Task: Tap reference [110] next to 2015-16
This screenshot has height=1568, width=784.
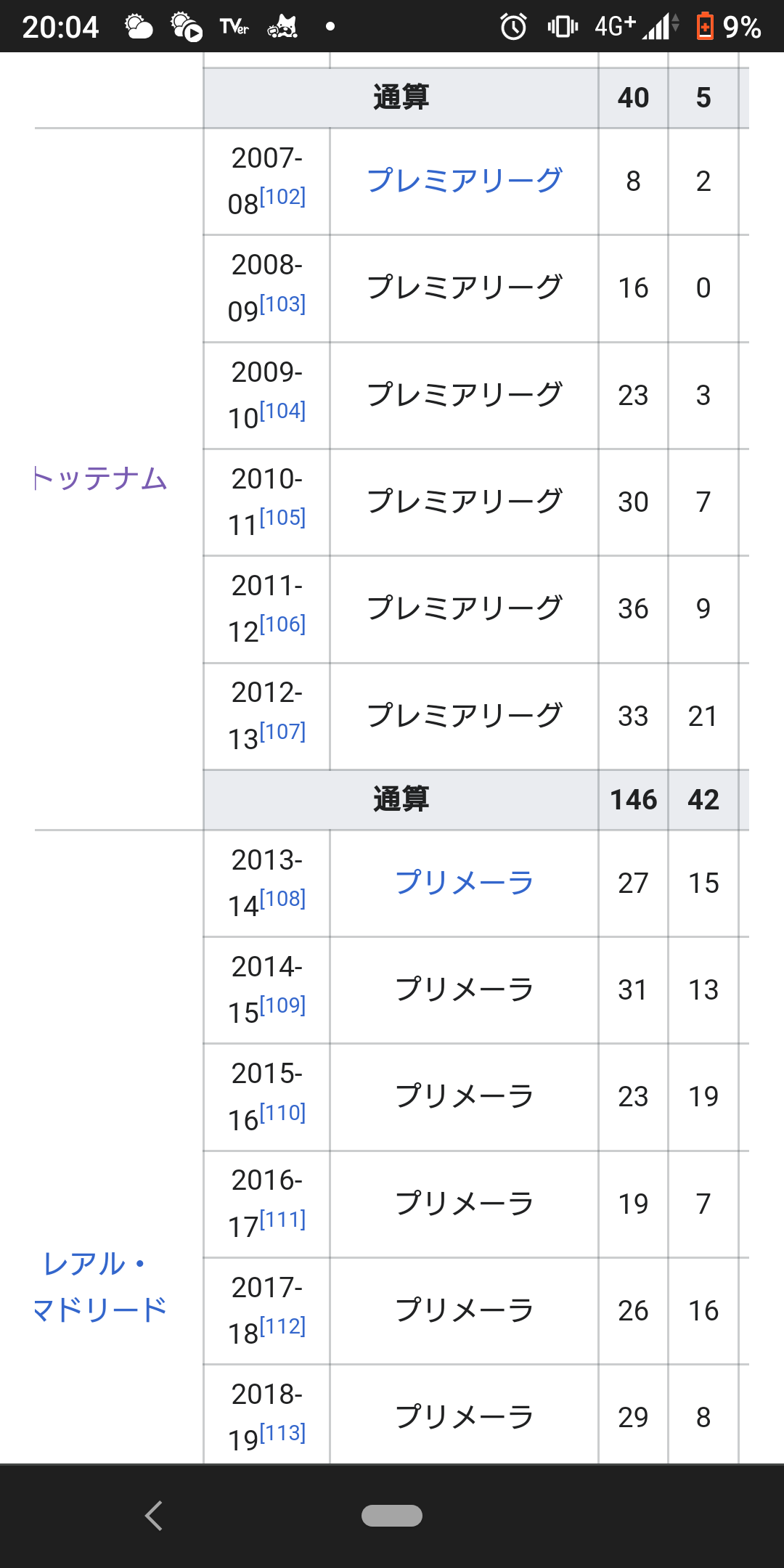Action: (282, 1113)
